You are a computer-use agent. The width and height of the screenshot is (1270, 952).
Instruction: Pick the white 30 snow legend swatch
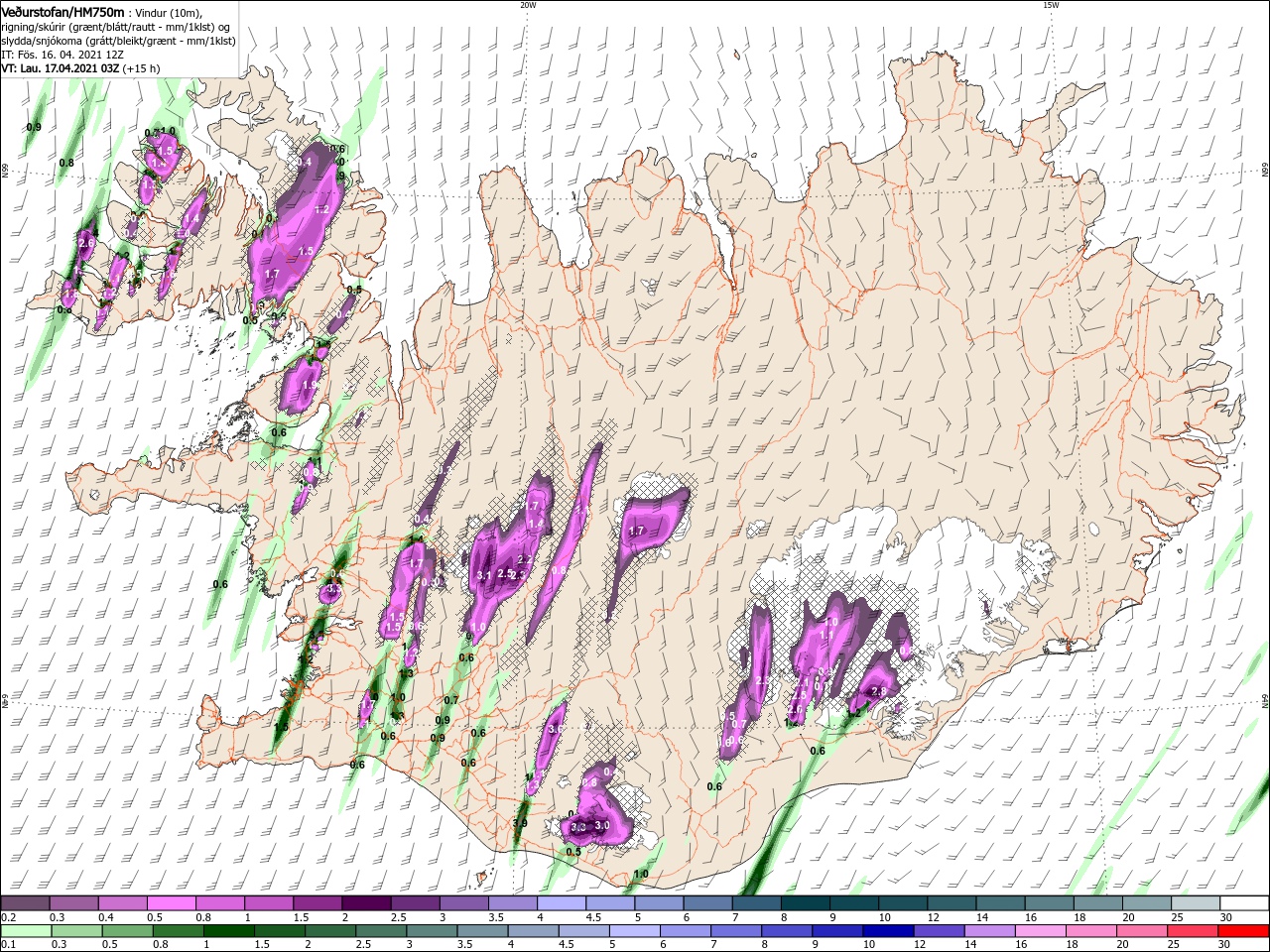click(x=1244, y=903)
